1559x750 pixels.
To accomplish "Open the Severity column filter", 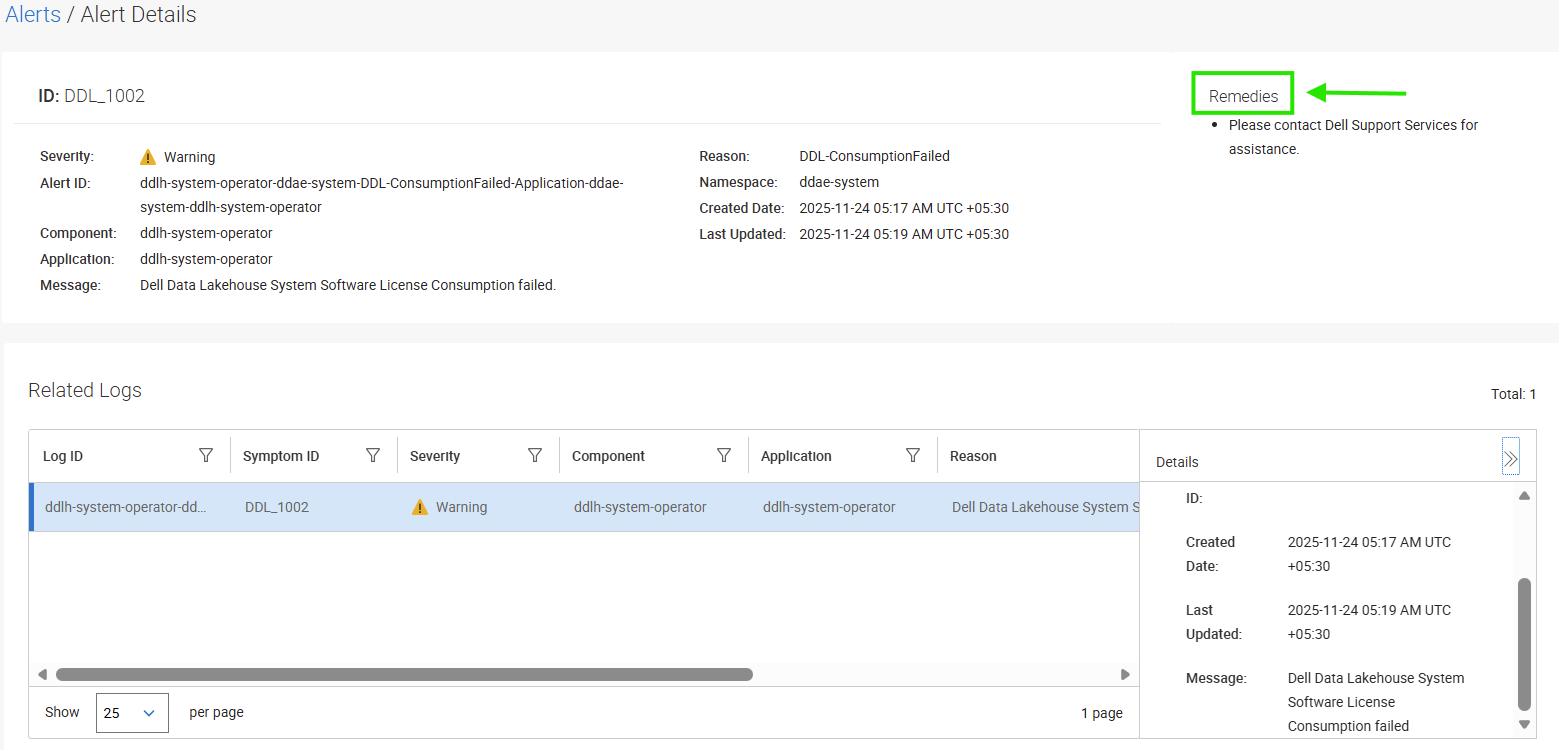I will click(x=535, y=456).
